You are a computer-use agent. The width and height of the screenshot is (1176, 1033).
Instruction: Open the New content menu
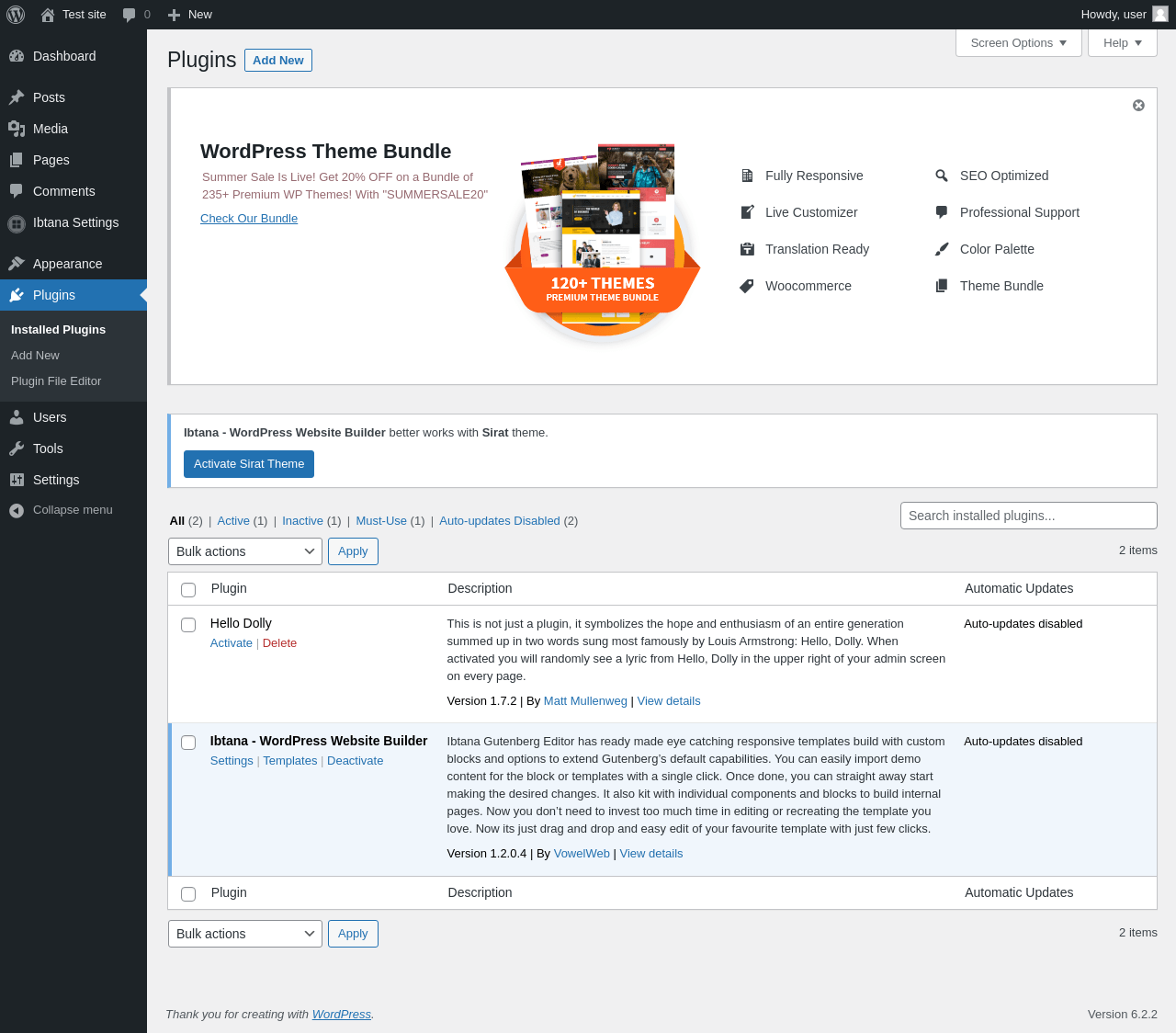point(189,15)
